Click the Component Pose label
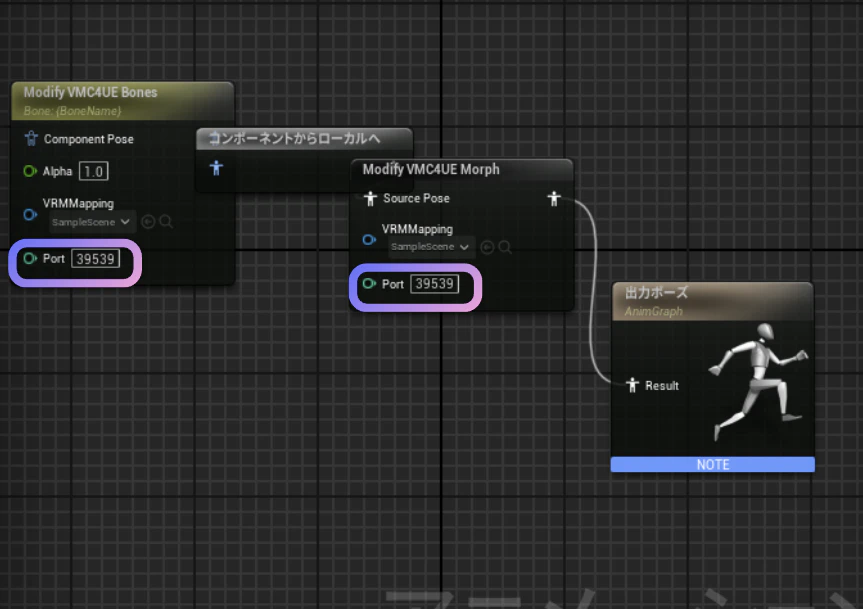The image size is (863, 609). 89,139
